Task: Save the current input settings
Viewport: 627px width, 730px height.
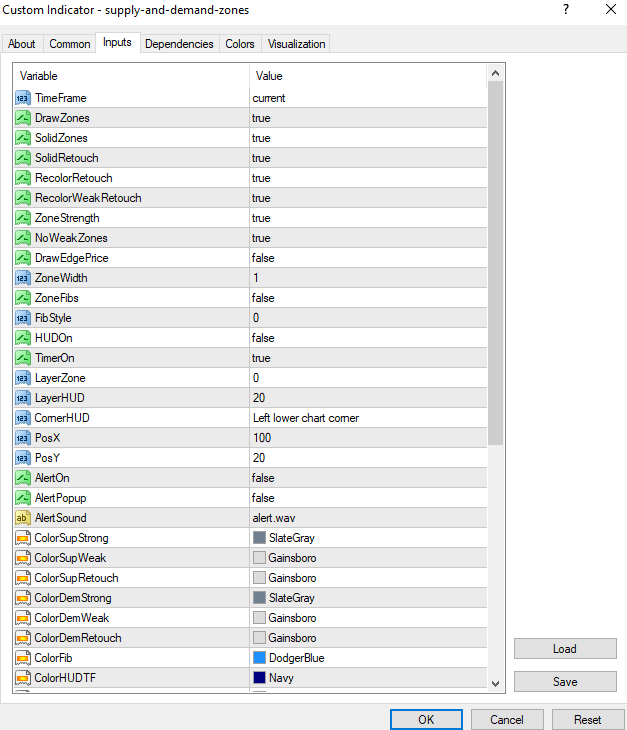Action: (565, 682)
